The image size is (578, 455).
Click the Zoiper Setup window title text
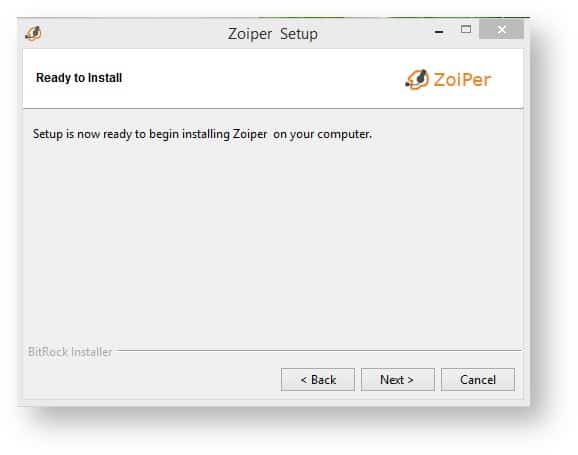pyautogui.click(x=273, y=34)
